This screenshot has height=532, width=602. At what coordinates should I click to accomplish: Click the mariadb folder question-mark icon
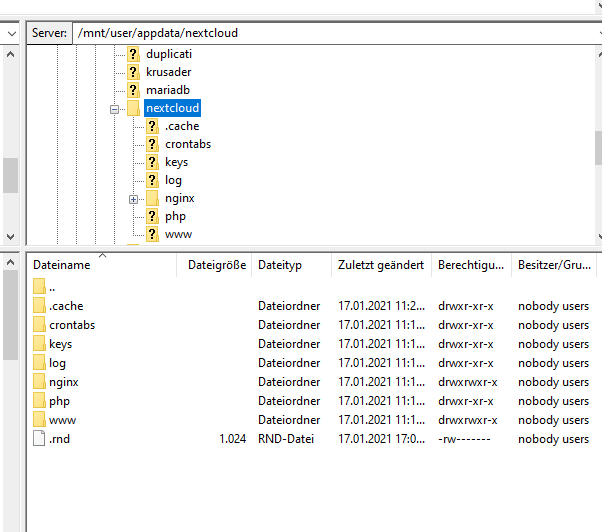[x=133, y=90]
